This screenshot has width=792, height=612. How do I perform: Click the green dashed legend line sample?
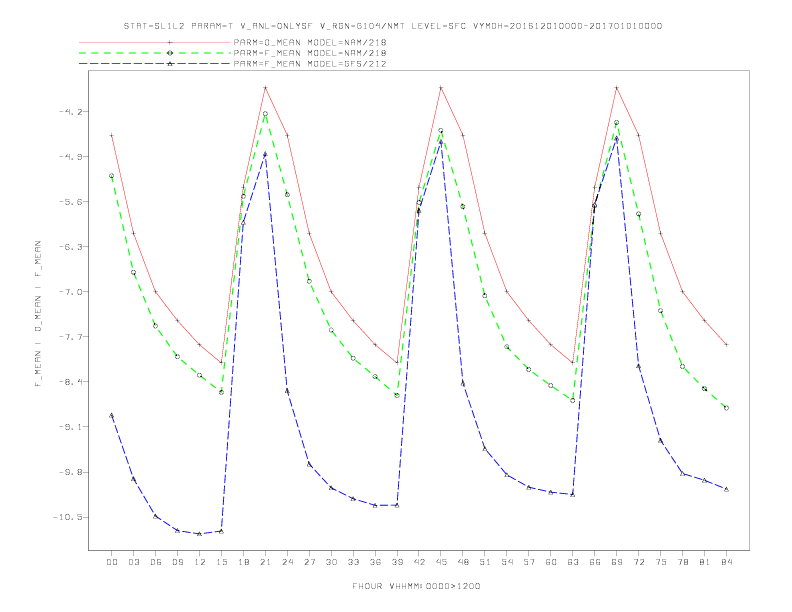click(x=155, y=53)
